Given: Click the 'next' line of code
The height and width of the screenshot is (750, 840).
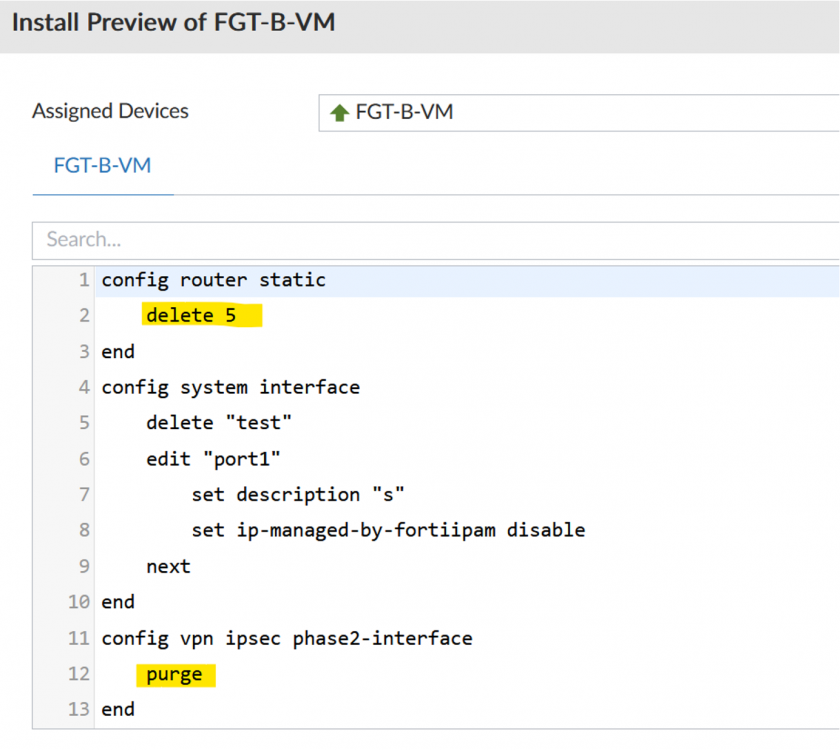Looking at the screenshot, I should coord(168,566).
